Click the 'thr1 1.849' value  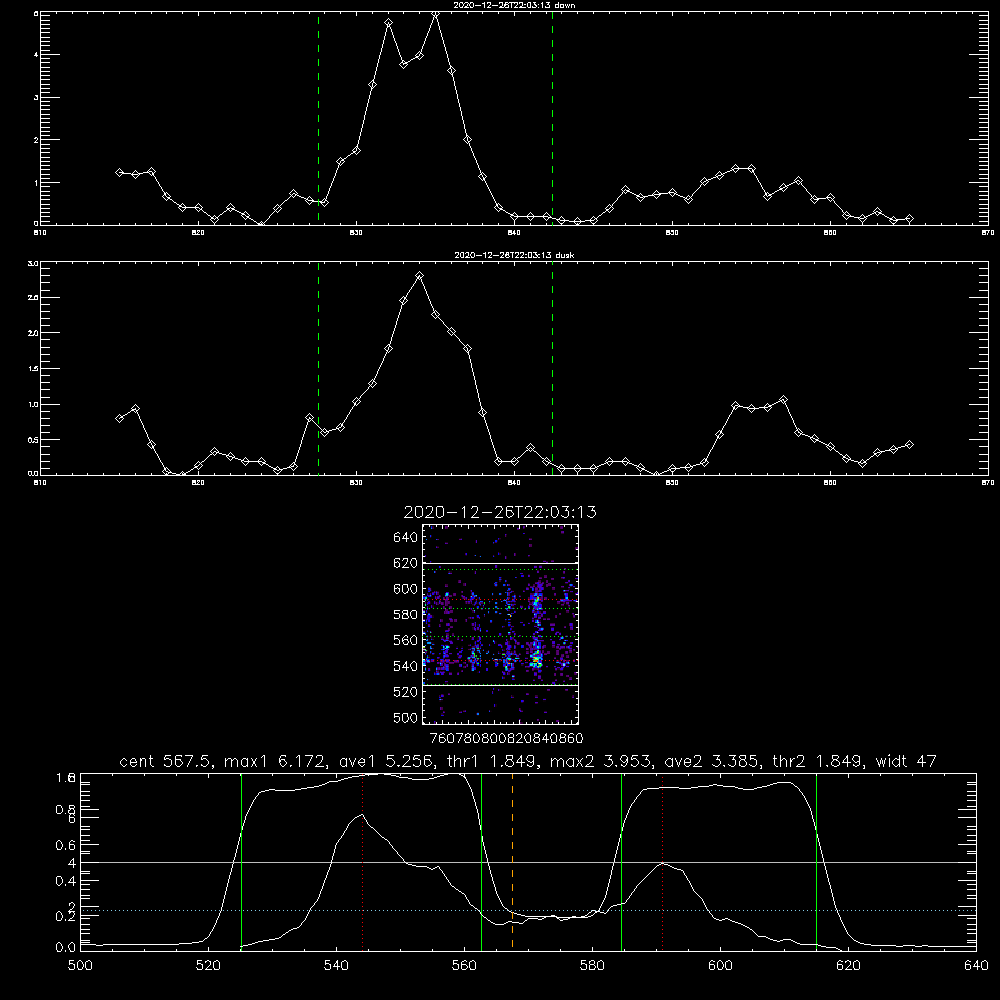(496, 761)
